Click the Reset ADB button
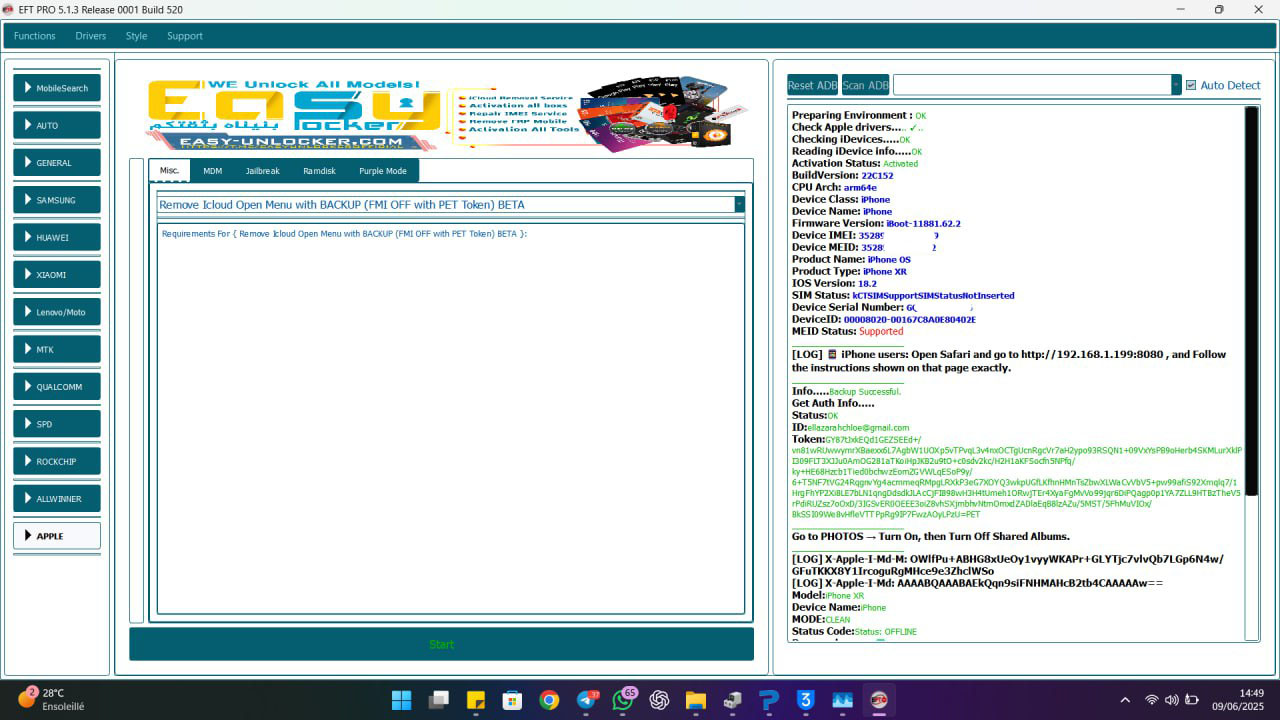 tap(813, 85)
